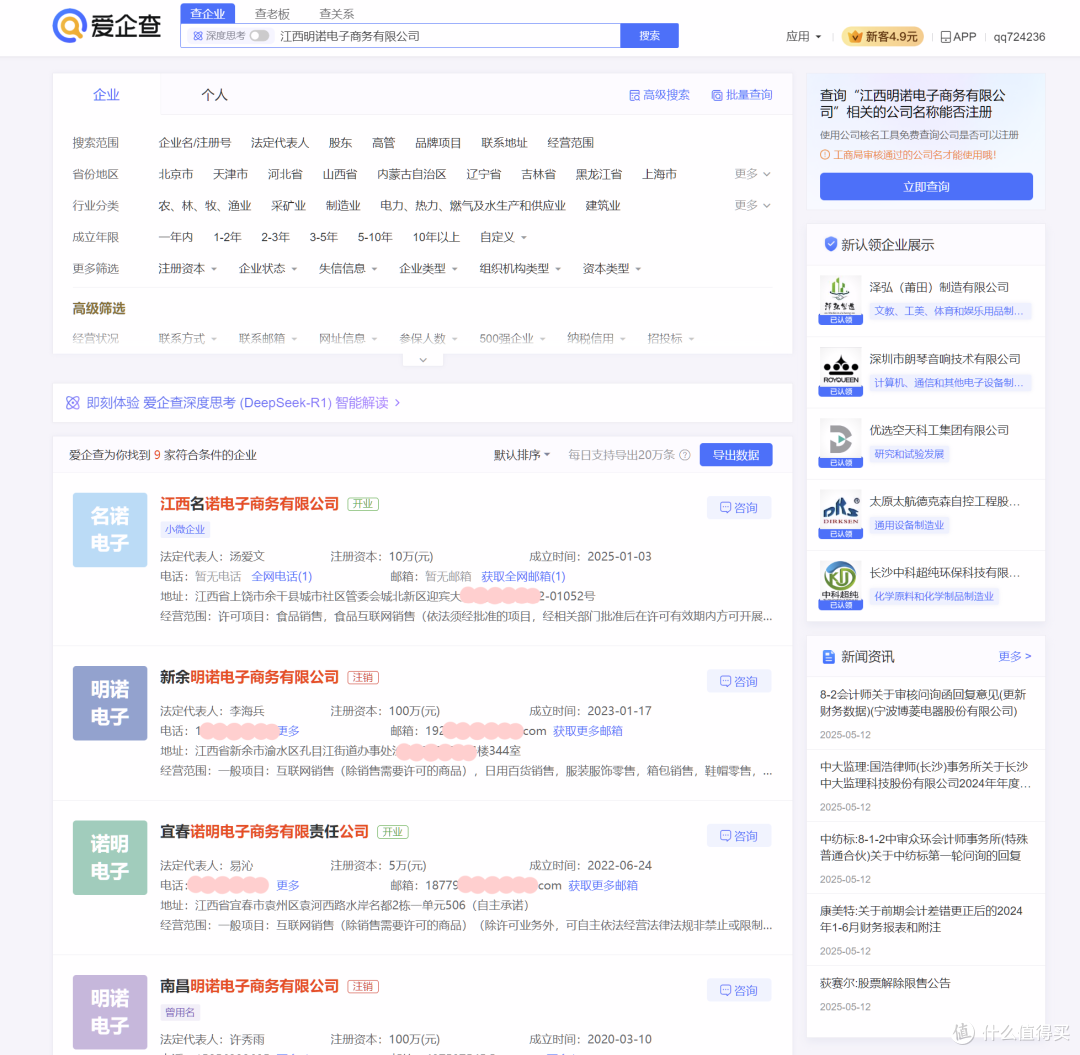Open 批量查询
This screenshot has height=1055, width=1080.
pos(741,95)
